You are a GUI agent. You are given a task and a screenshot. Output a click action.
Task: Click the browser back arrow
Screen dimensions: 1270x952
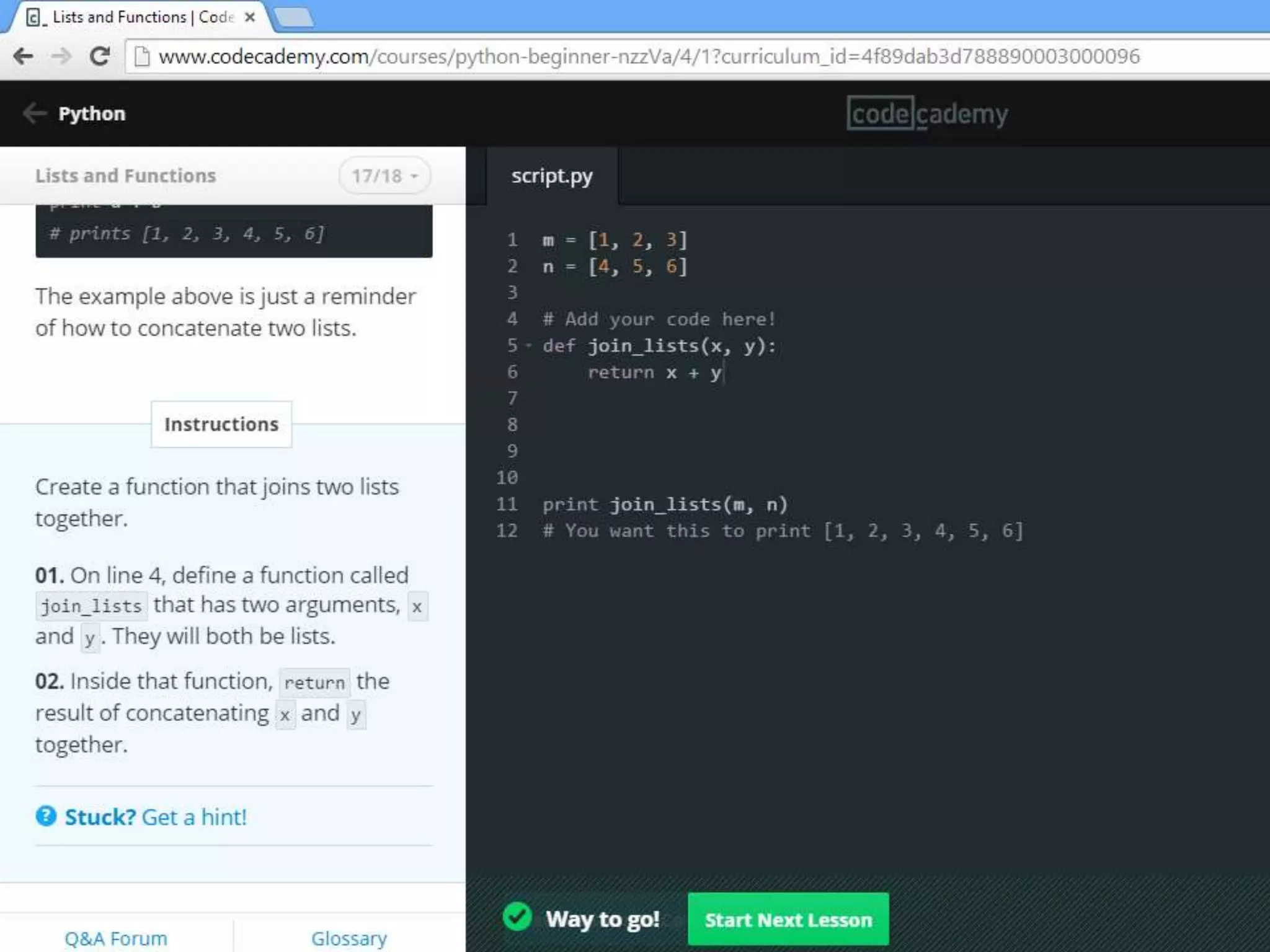pos(24,56)
